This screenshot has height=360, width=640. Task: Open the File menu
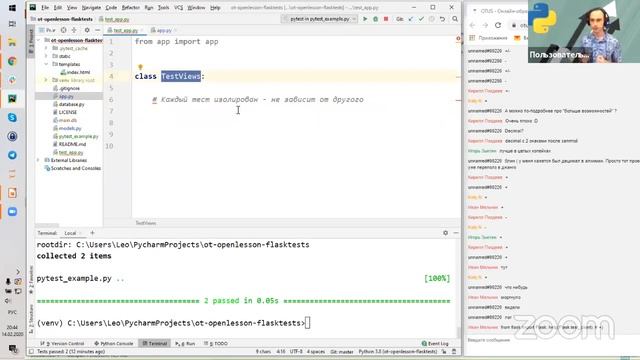click(45, 7)
